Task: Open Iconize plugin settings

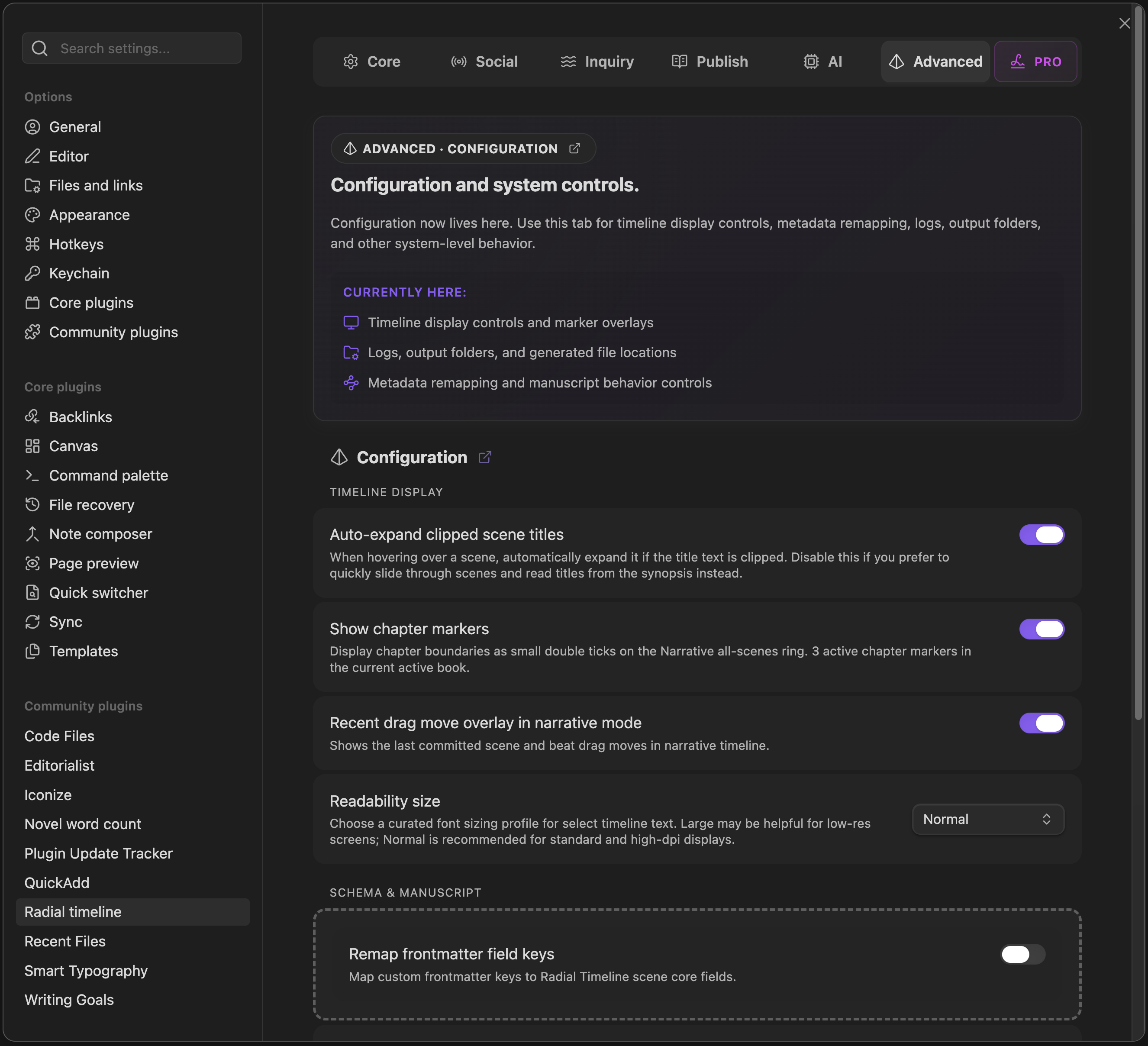Action: point(133,795)
